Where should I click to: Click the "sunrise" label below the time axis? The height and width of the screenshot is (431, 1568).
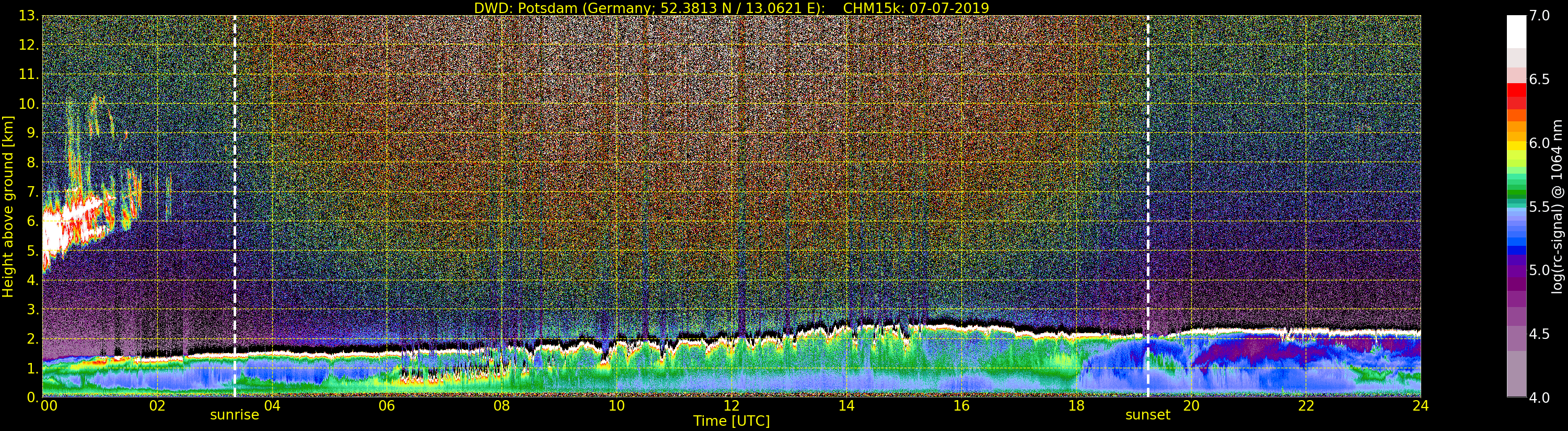[235, 415]
